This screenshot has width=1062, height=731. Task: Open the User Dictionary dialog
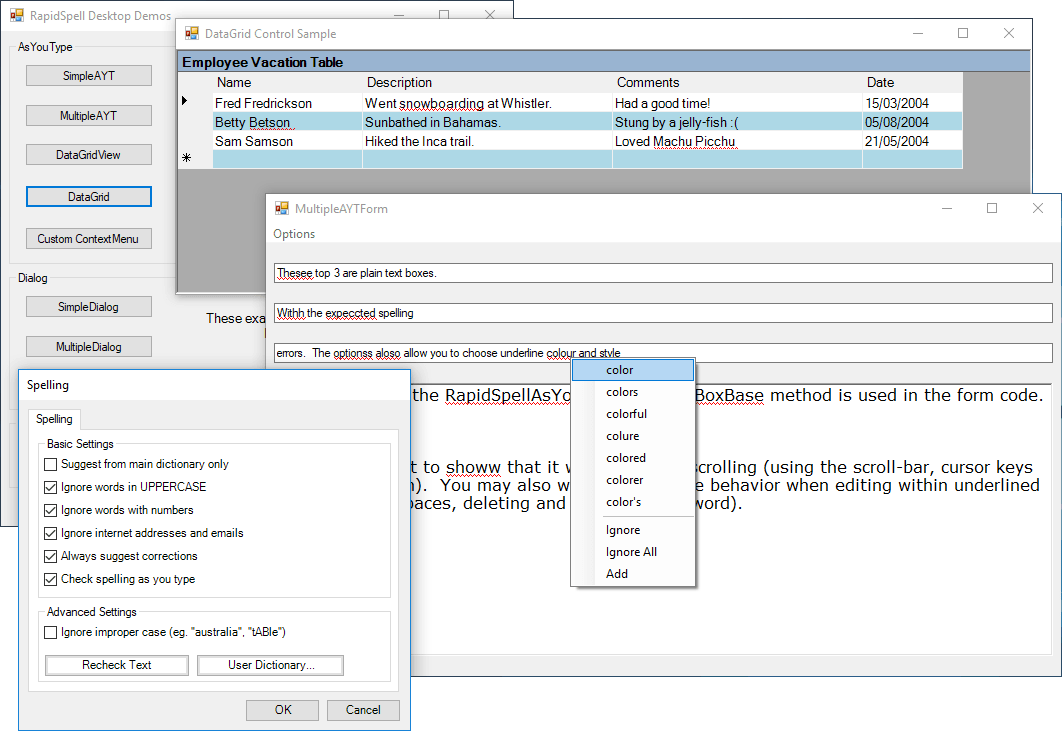(x=270, y=665)
